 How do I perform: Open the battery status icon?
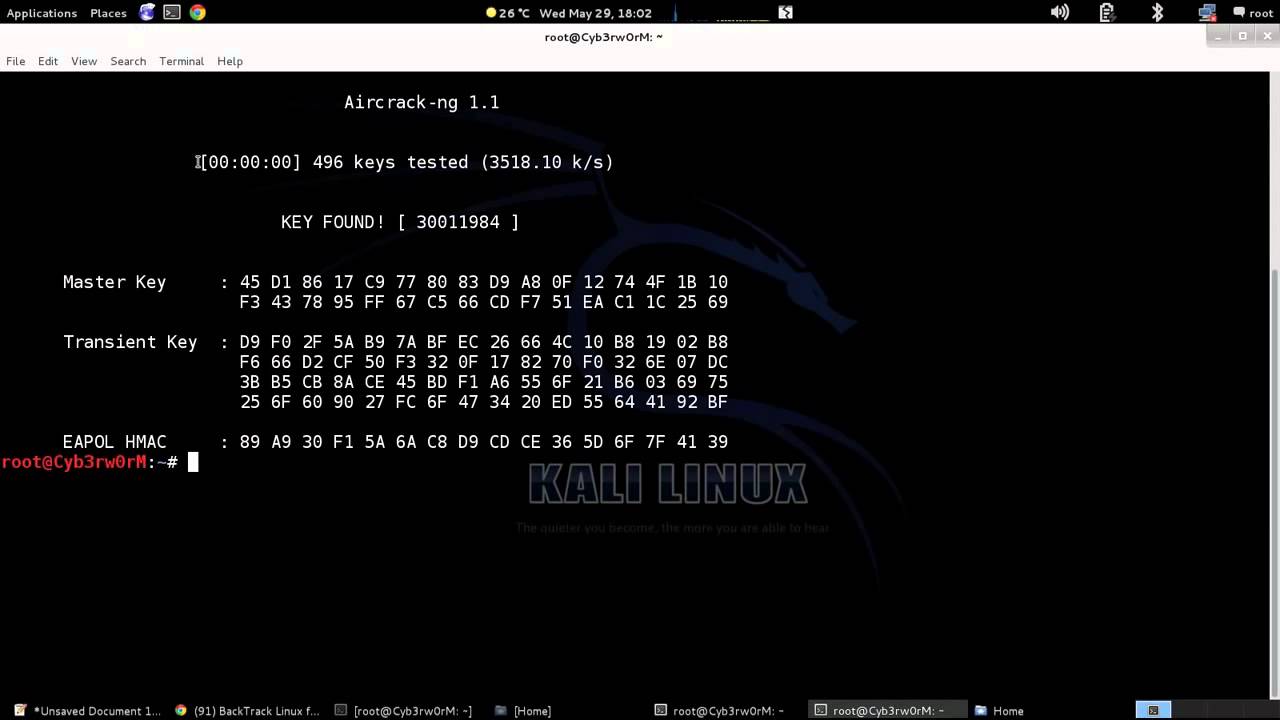1107,13
